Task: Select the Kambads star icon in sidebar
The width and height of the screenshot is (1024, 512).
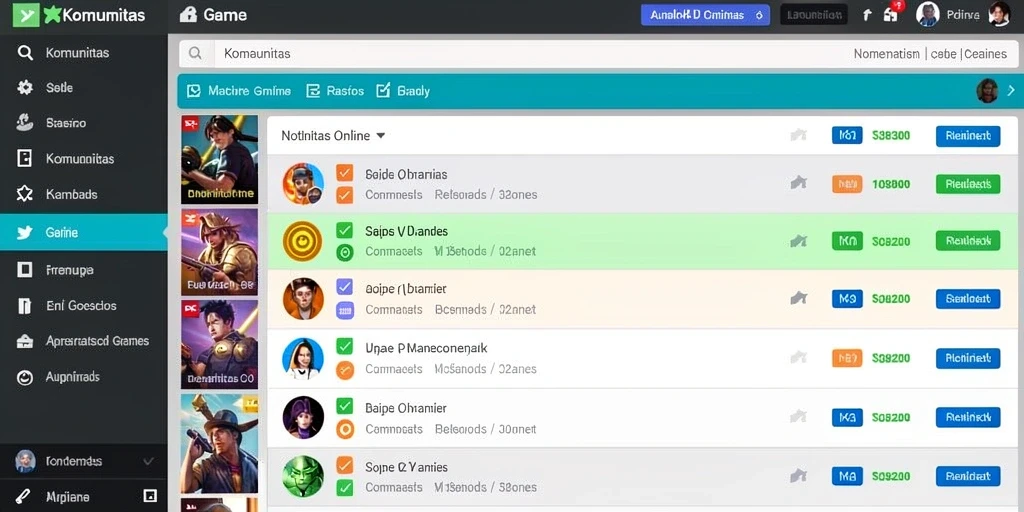Action: pyautogui.click(x=25, y=194)
